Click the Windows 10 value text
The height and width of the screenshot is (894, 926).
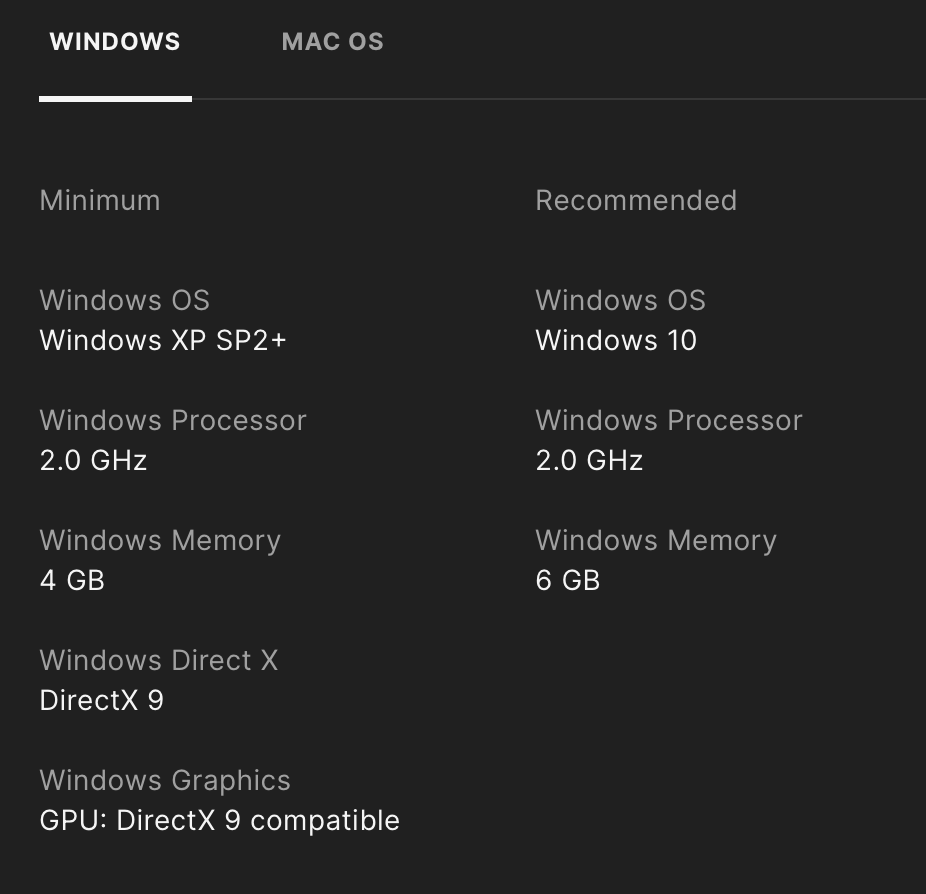[616, 340]
